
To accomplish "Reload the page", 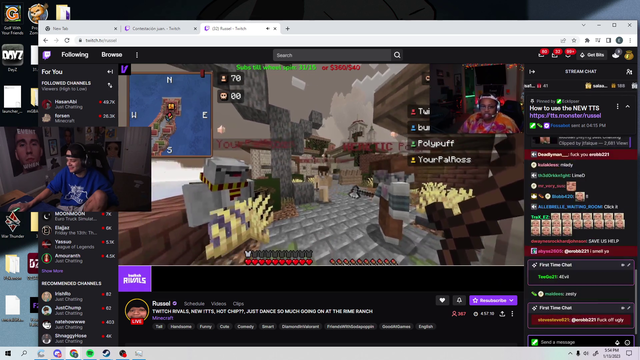I will 67,40.
